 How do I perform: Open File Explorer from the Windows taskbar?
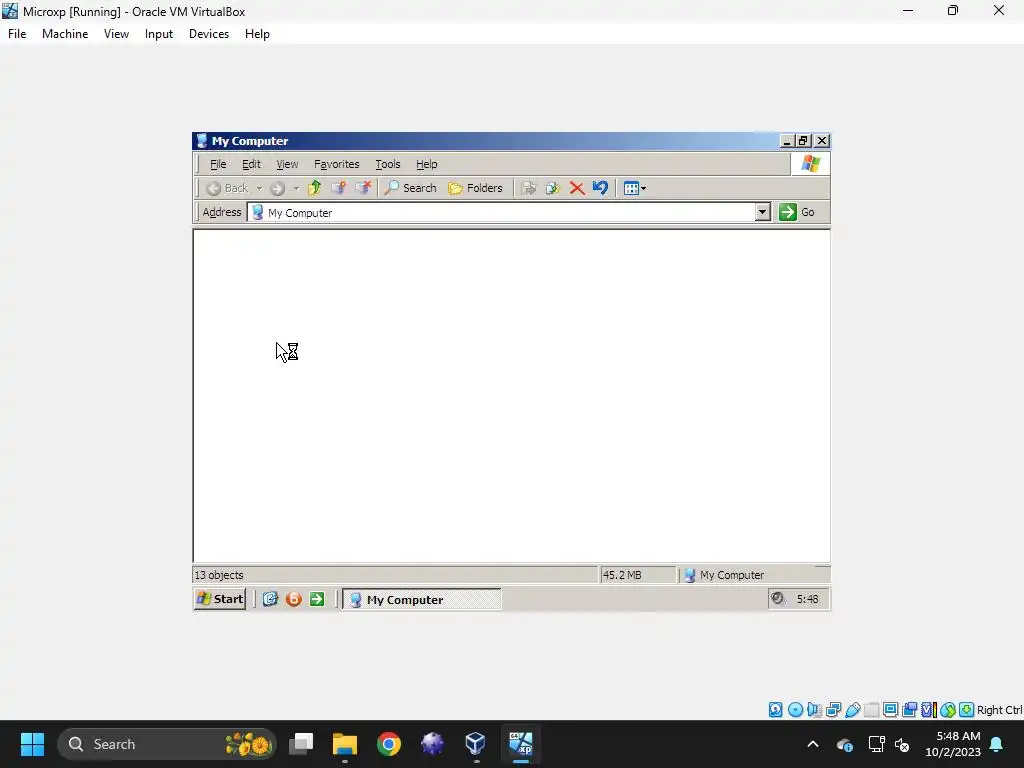click(345, 744)
